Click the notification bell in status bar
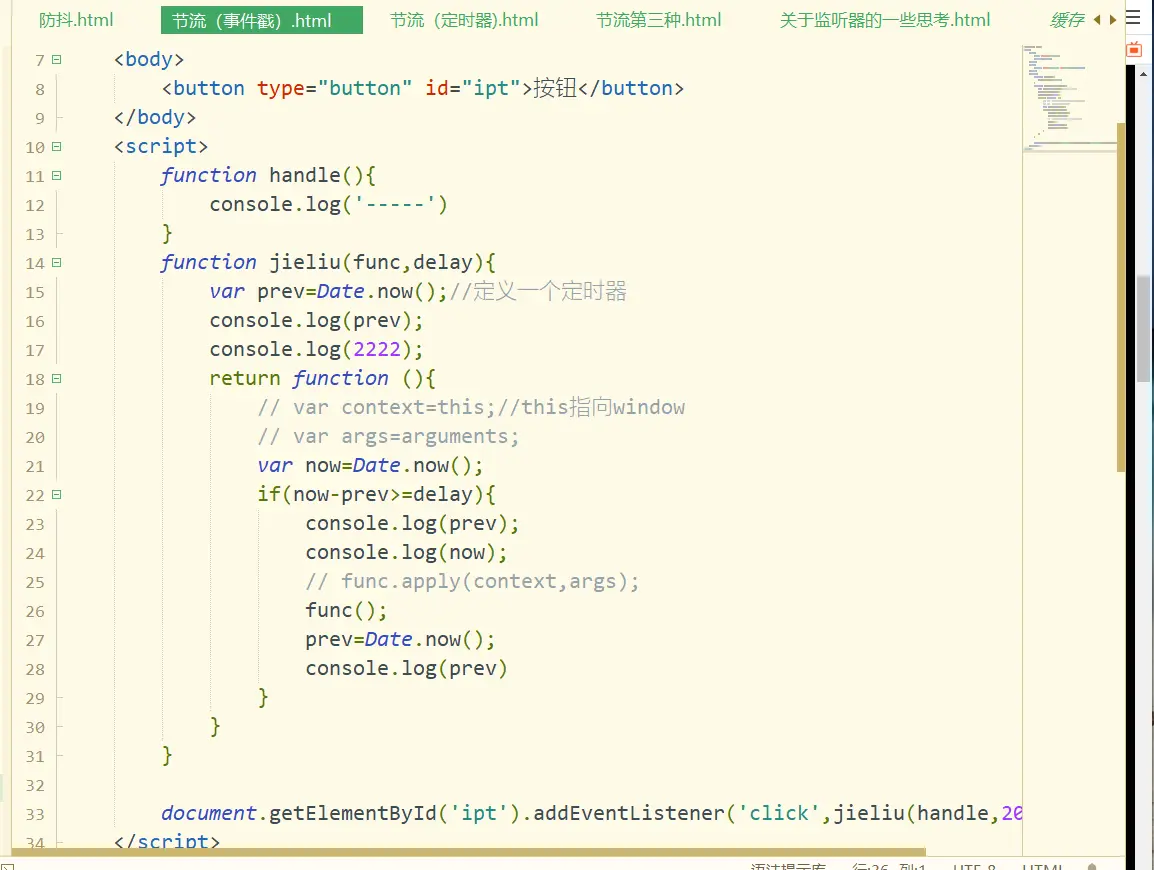The width and height of the screenshot is (1154, 870). [1092, 866]
